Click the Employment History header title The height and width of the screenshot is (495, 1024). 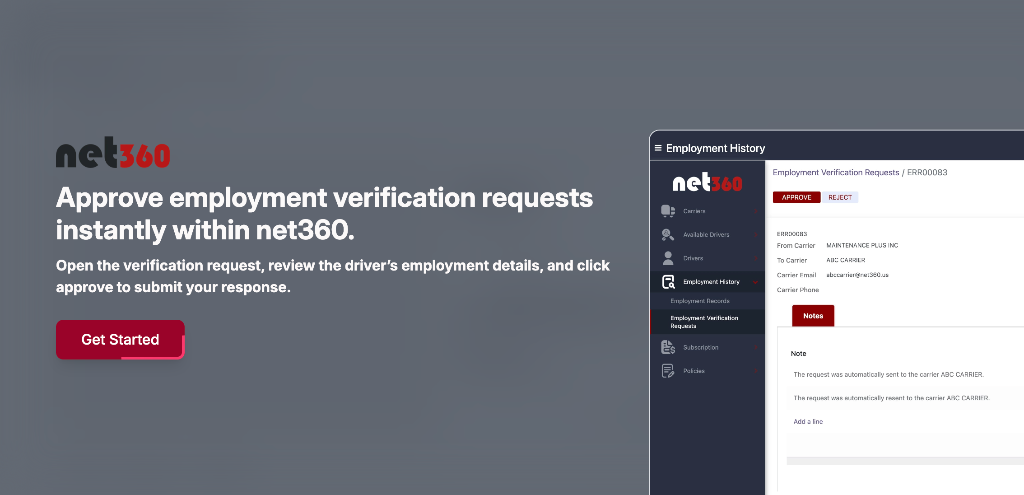[715, 148]
